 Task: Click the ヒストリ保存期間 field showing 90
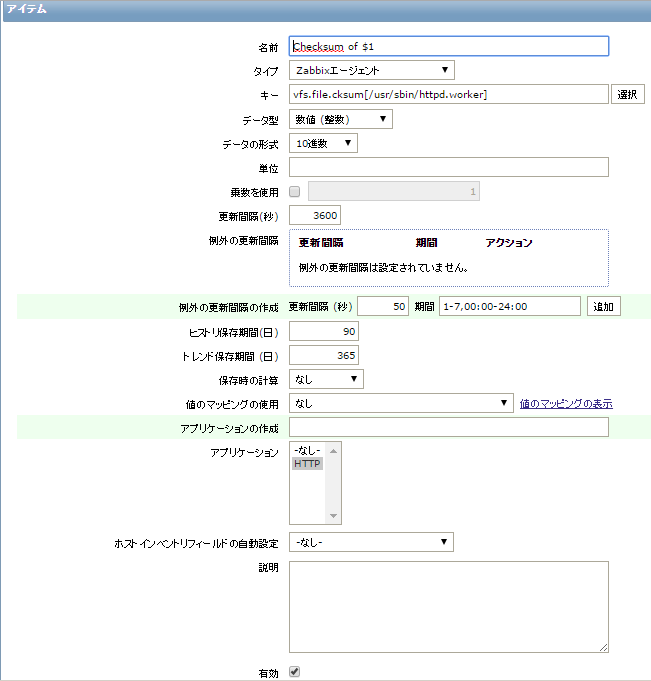point(324,332)
